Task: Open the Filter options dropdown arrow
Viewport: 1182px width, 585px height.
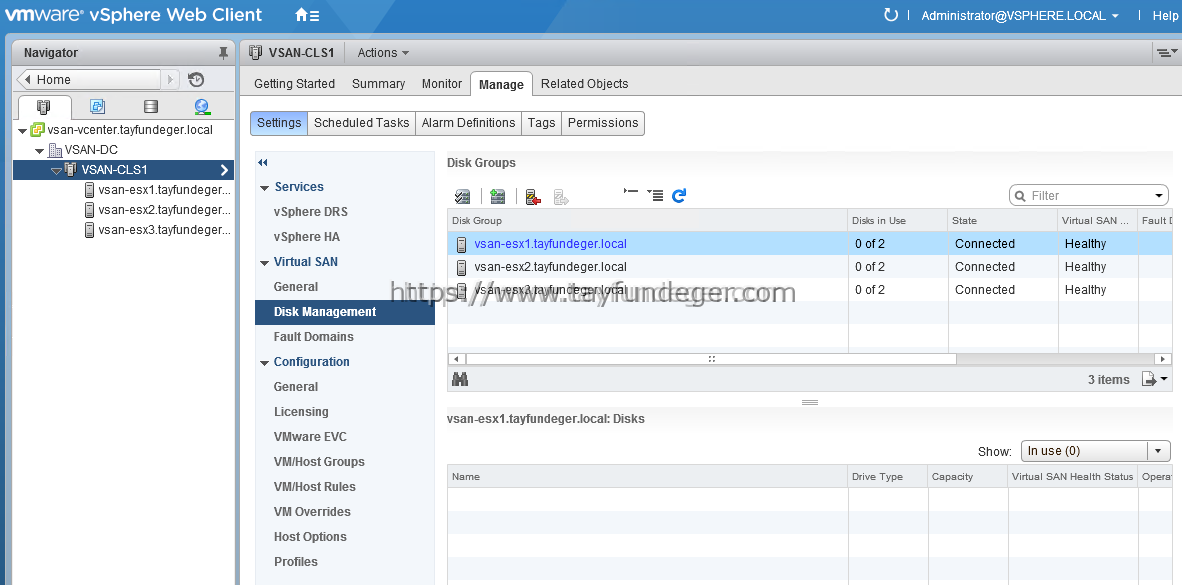Action: click(x=1159, y=196)
